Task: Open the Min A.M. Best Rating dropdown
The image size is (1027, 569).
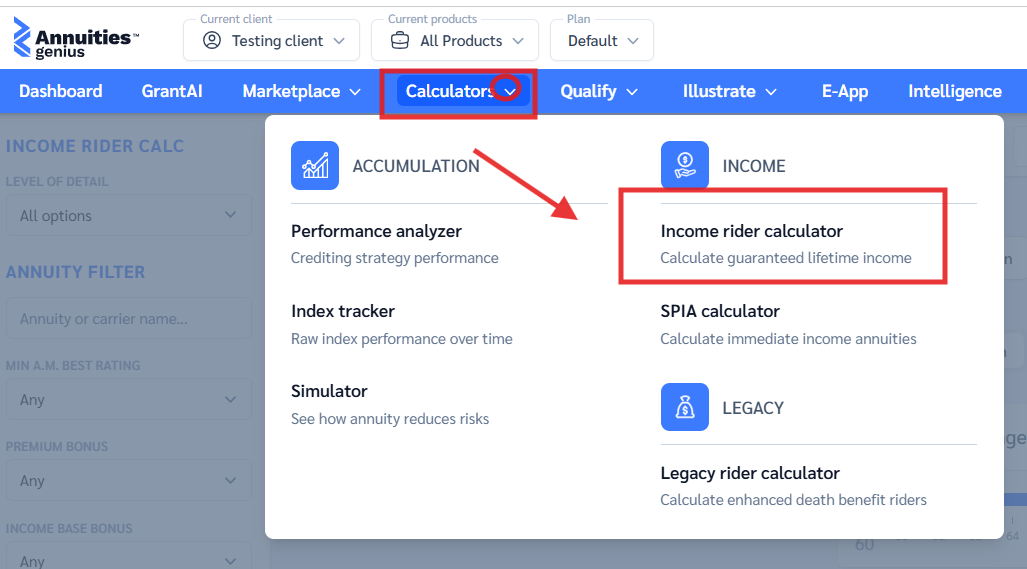Action: pos(128,399)
